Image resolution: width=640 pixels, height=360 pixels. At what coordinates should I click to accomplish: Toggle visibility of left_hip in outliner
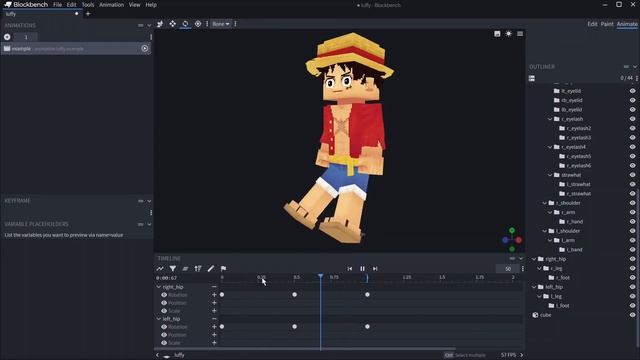coord(633,287)
